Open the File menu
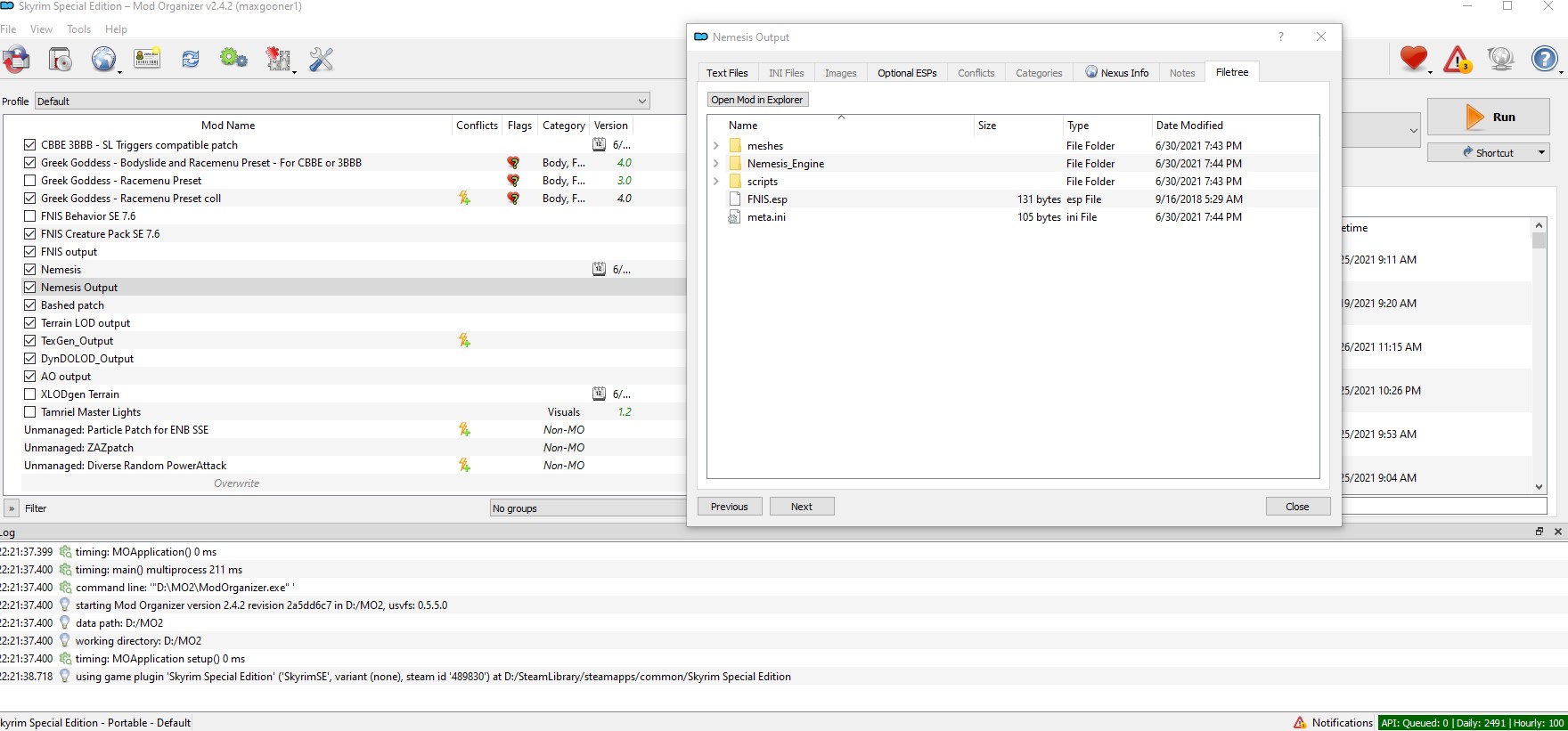 [9, 29]
